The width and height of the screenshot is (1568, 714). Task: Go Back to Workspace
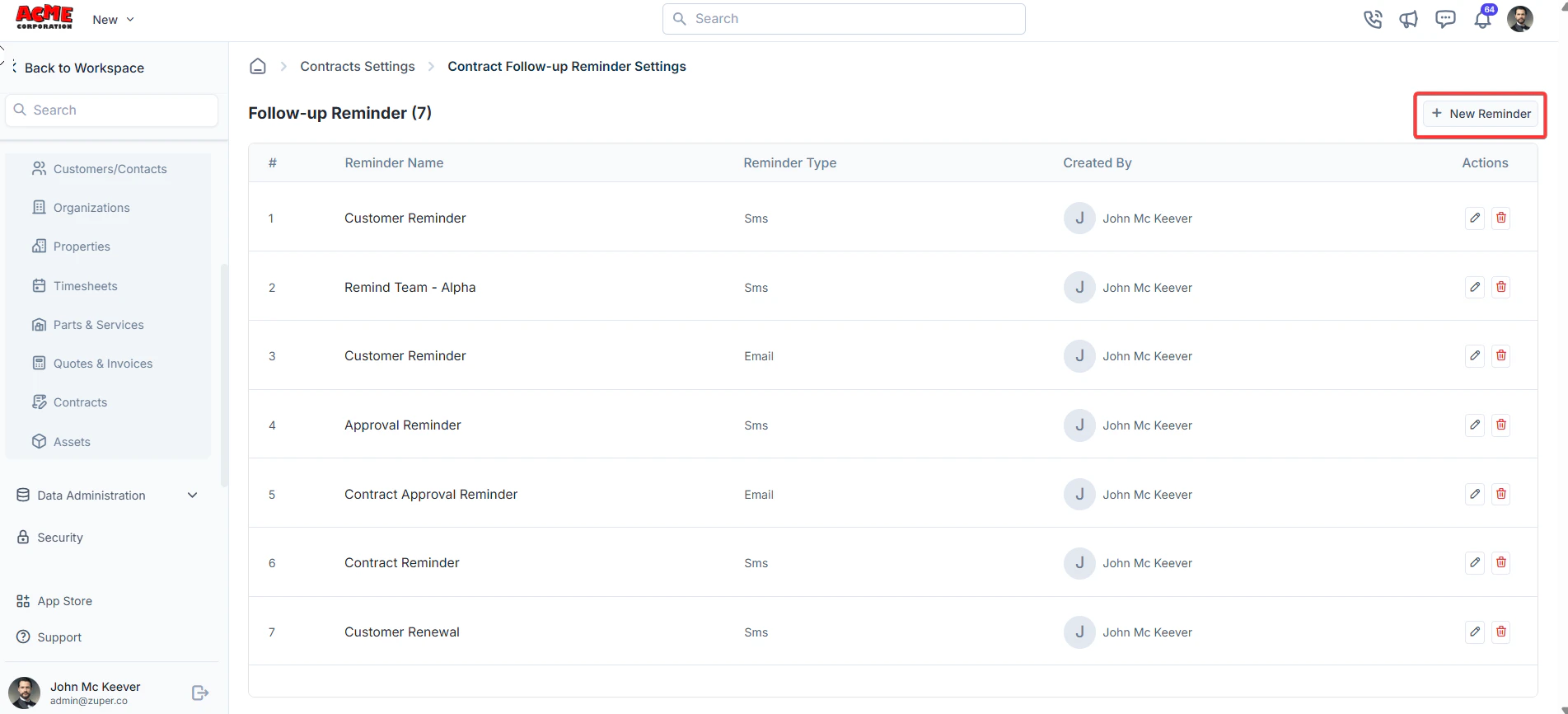78,68
